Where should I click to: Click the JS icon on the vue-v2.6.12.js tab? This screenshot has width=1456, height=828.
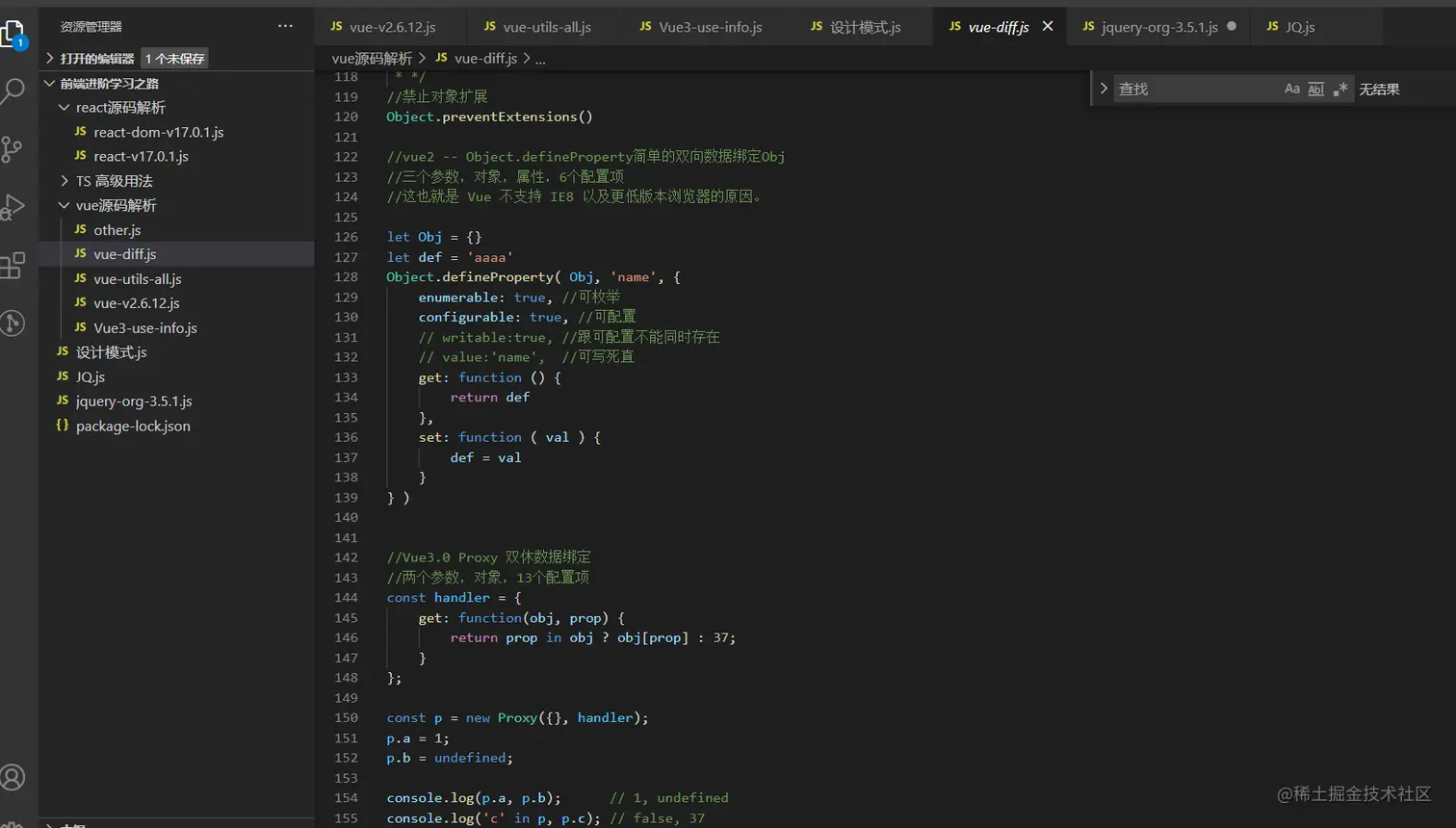click(336, 26)
